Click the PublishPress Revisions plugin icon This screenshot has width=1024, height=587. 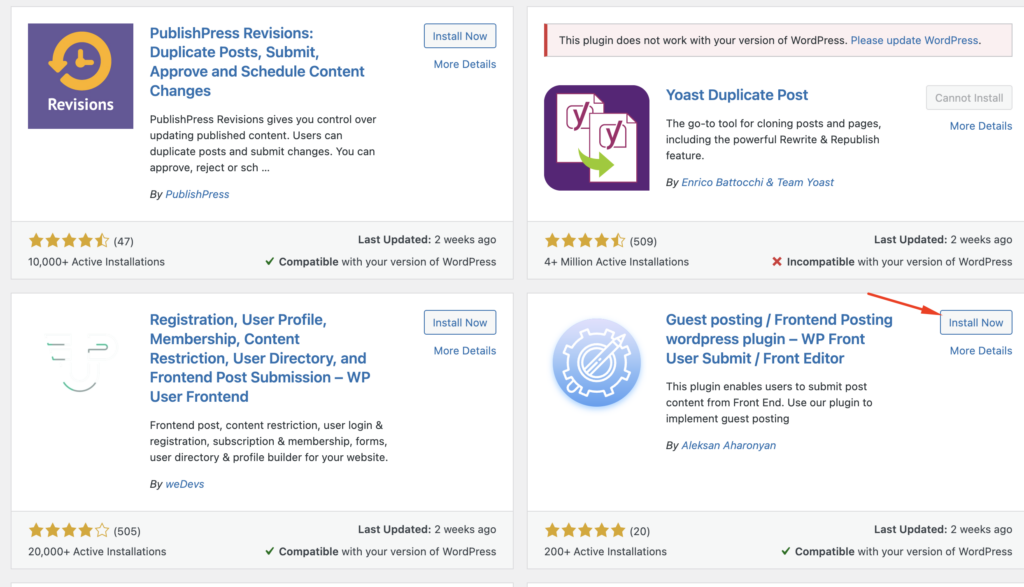pos(80,77)
